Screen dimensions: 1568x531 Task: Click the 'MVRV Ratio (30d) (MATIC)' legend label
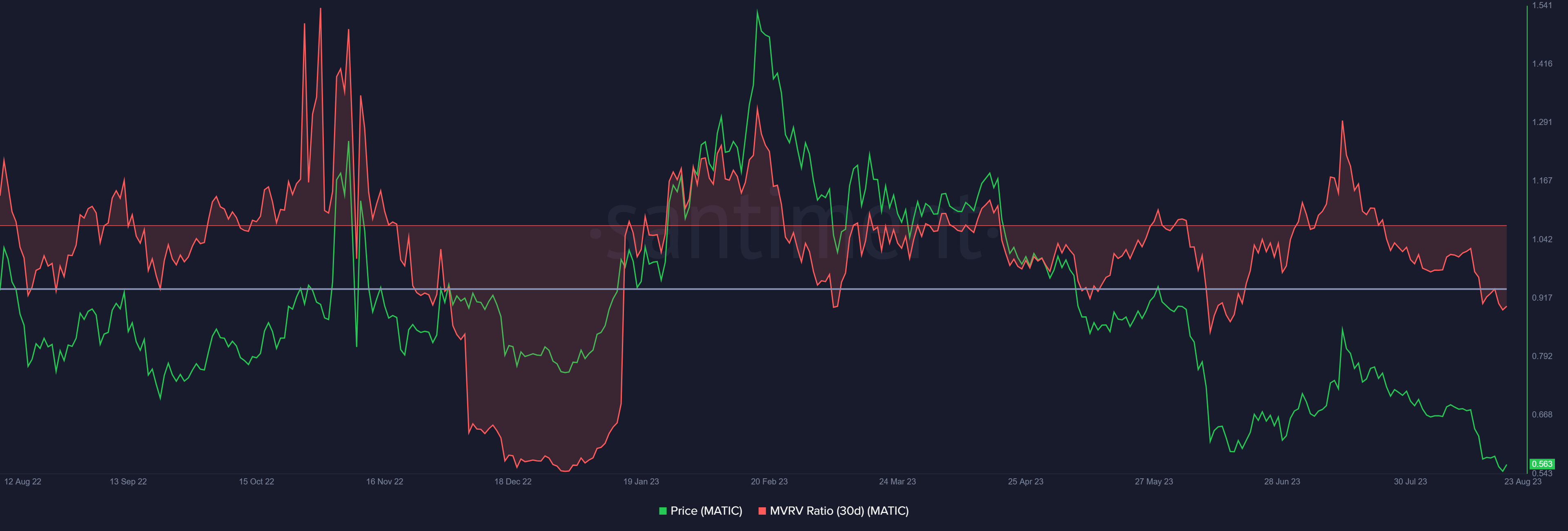(839, 511)
